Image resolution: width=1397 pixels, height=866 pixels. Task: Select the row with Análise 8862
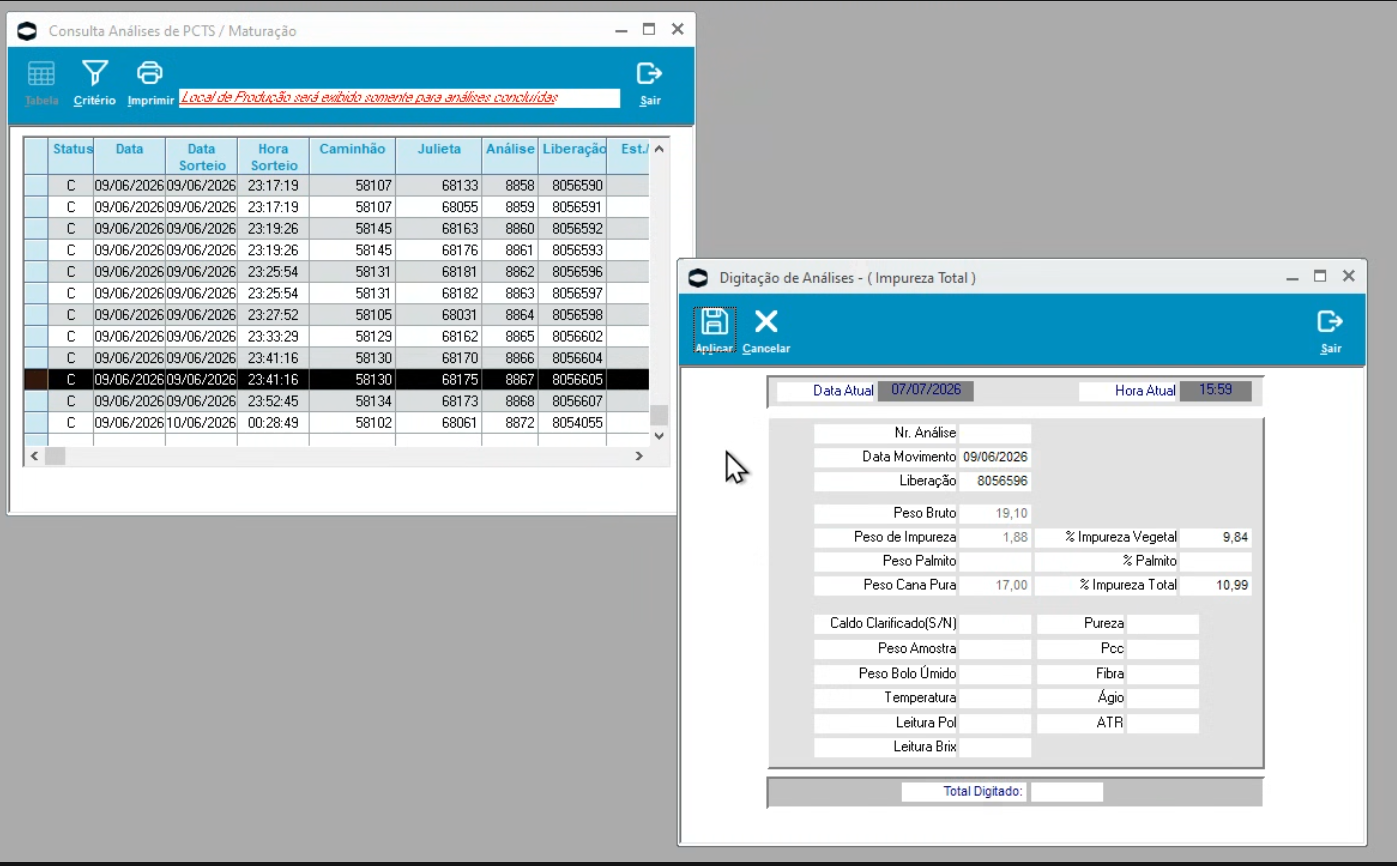[336, 271]
